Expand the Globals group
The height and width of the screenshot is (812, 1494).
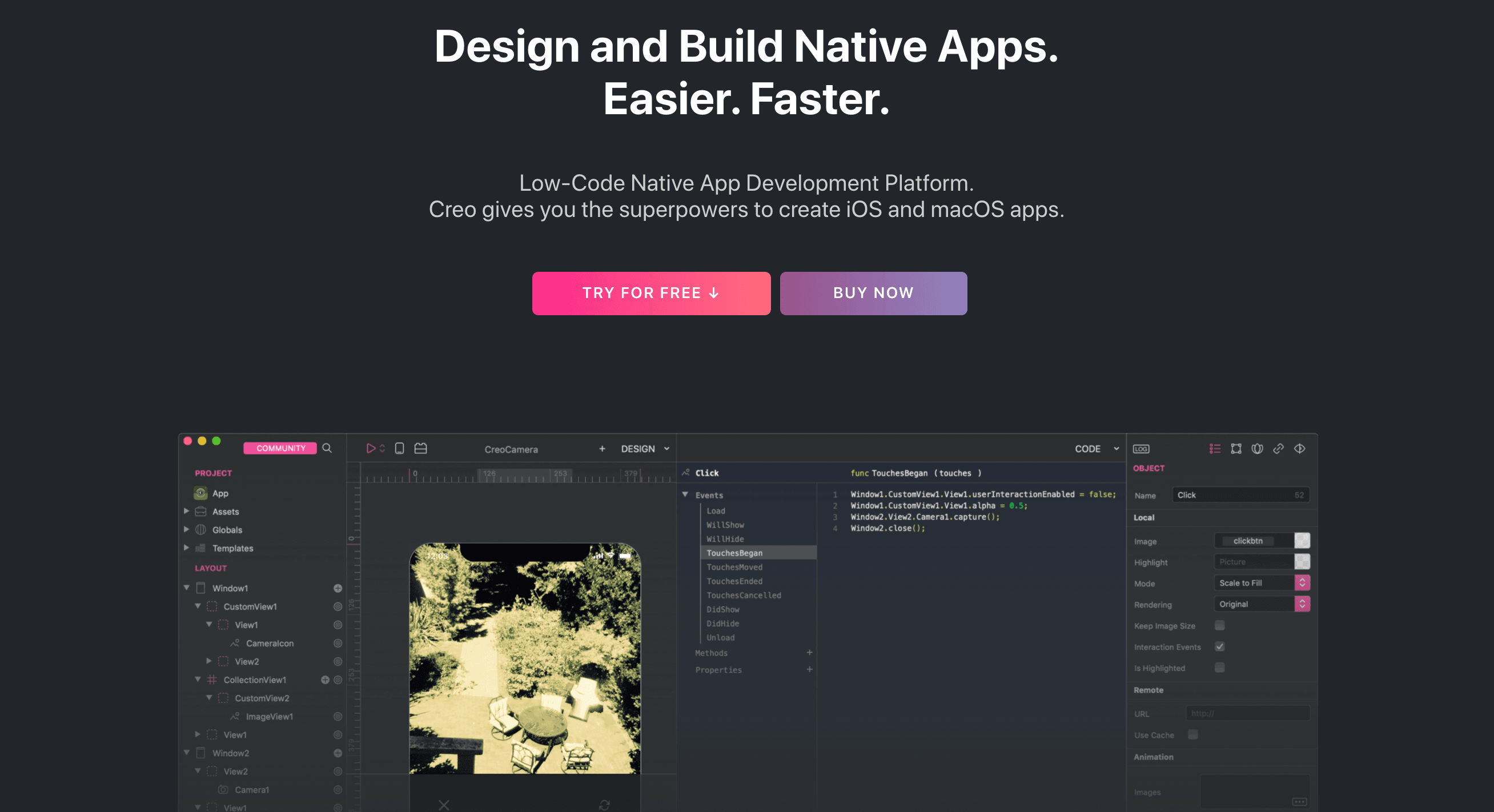pos(186,529)
